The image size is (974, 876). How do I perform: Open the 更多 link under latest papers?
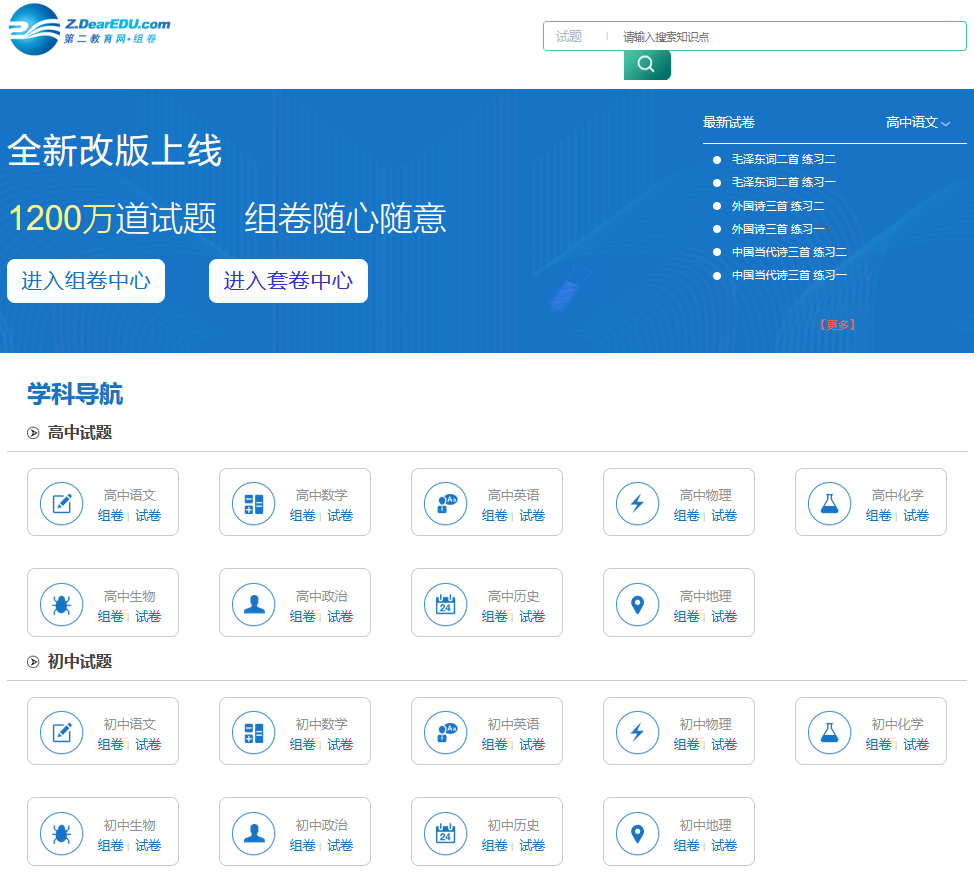tap(836, 325)
